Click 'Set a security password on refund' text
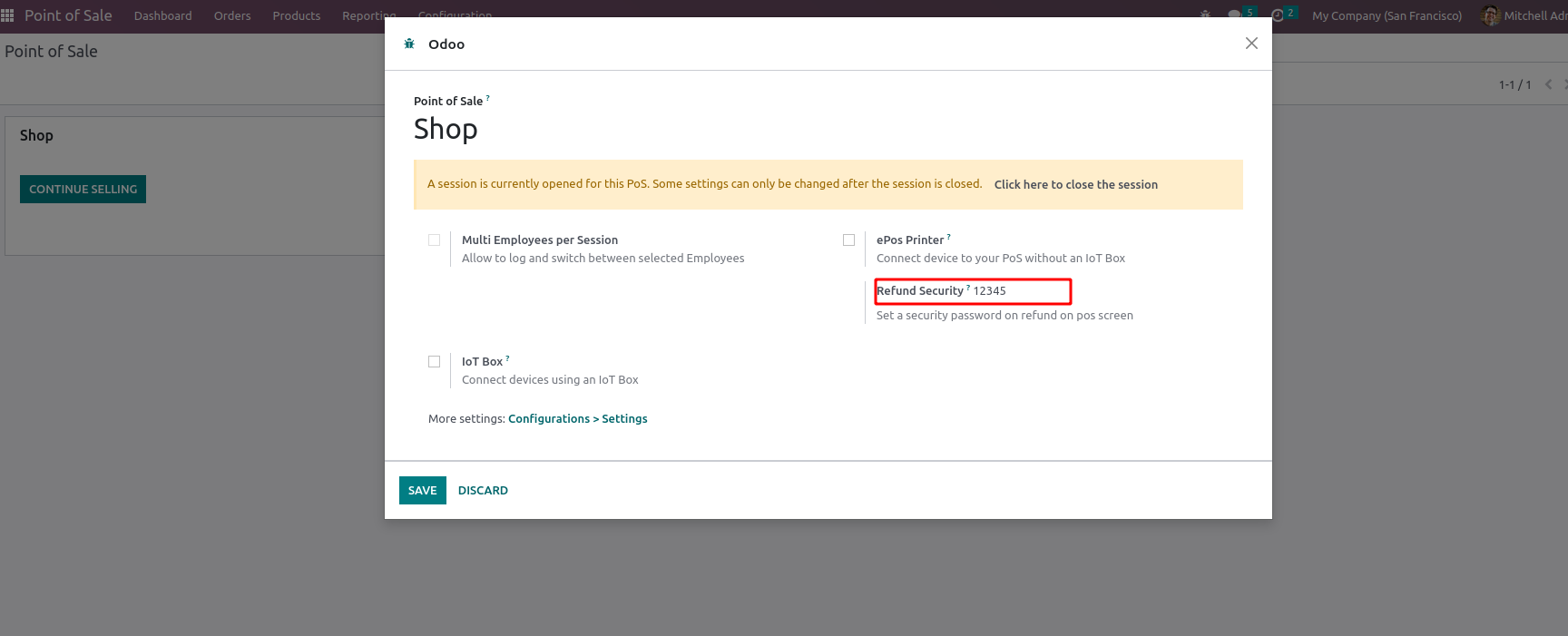This screenshot has width=1568, height=636. 1004,316
